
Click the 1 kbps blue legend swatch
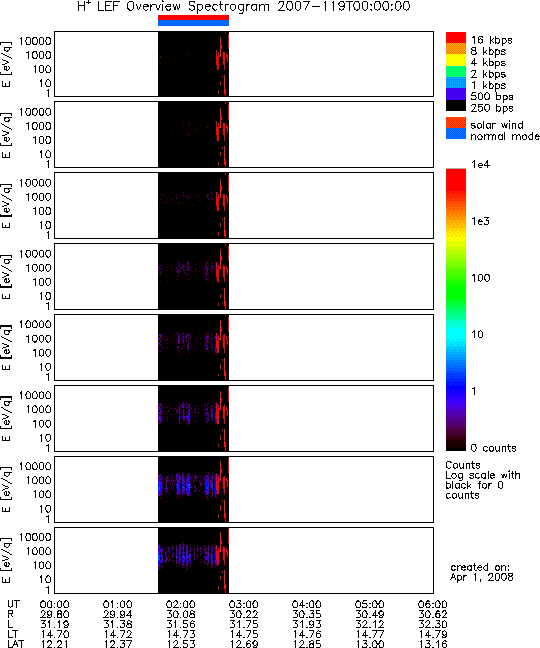[x=456, y=83]
